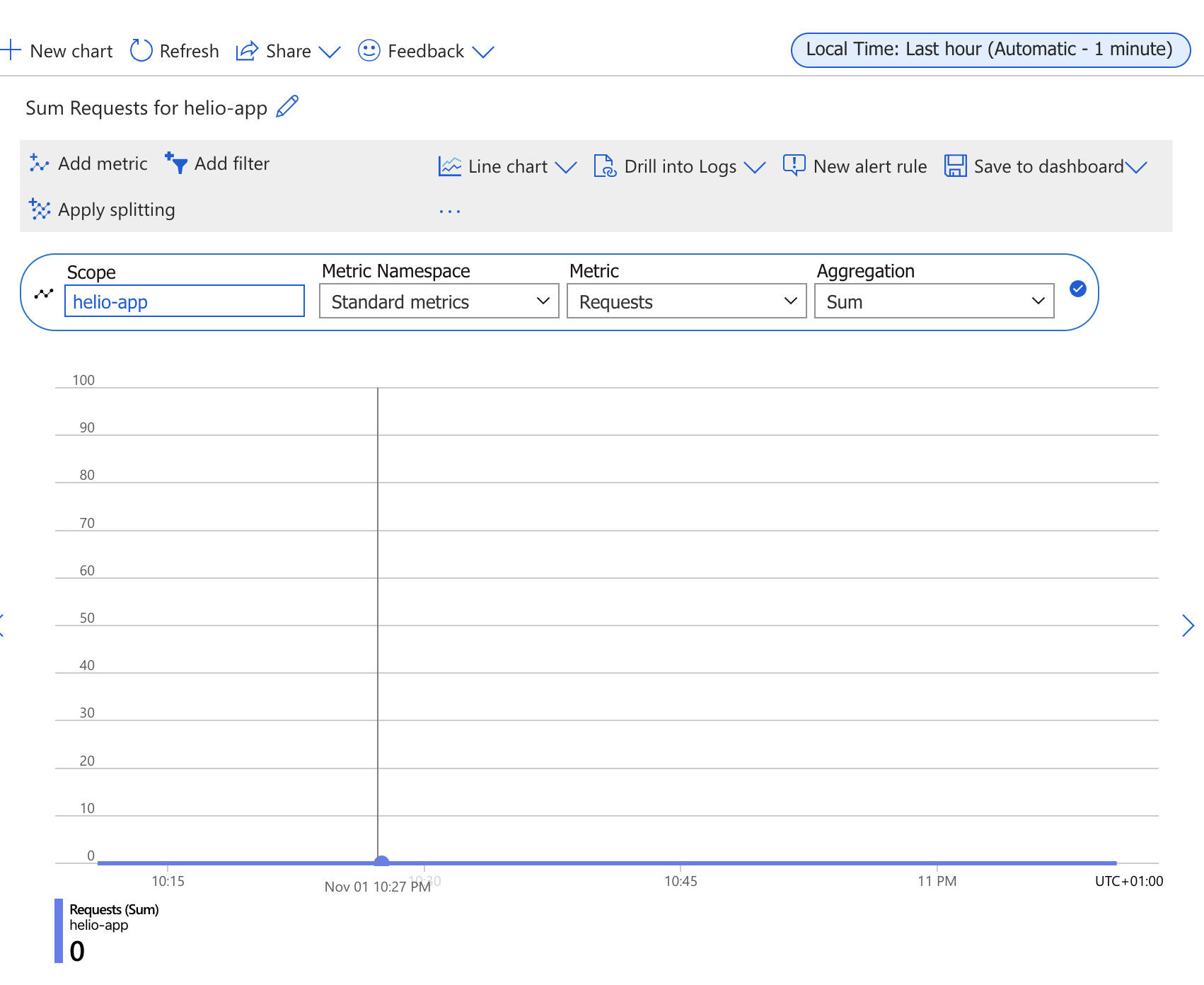Select the Add metric icon
Image resolution: width=1204 pixels, height=985 pixels.
click(39, 163)
